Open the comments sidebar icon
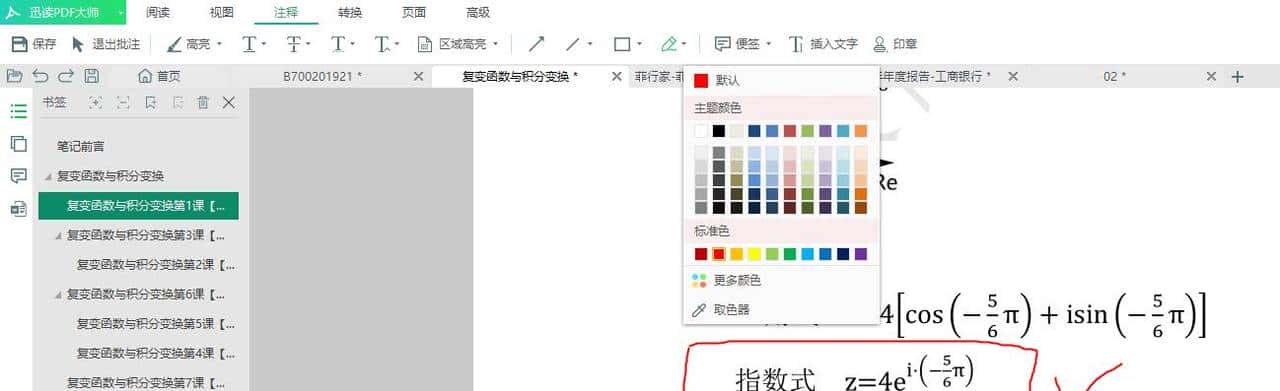Viewport: 1280px width, 391px height. pyautogui.click(x=18, y=175)
